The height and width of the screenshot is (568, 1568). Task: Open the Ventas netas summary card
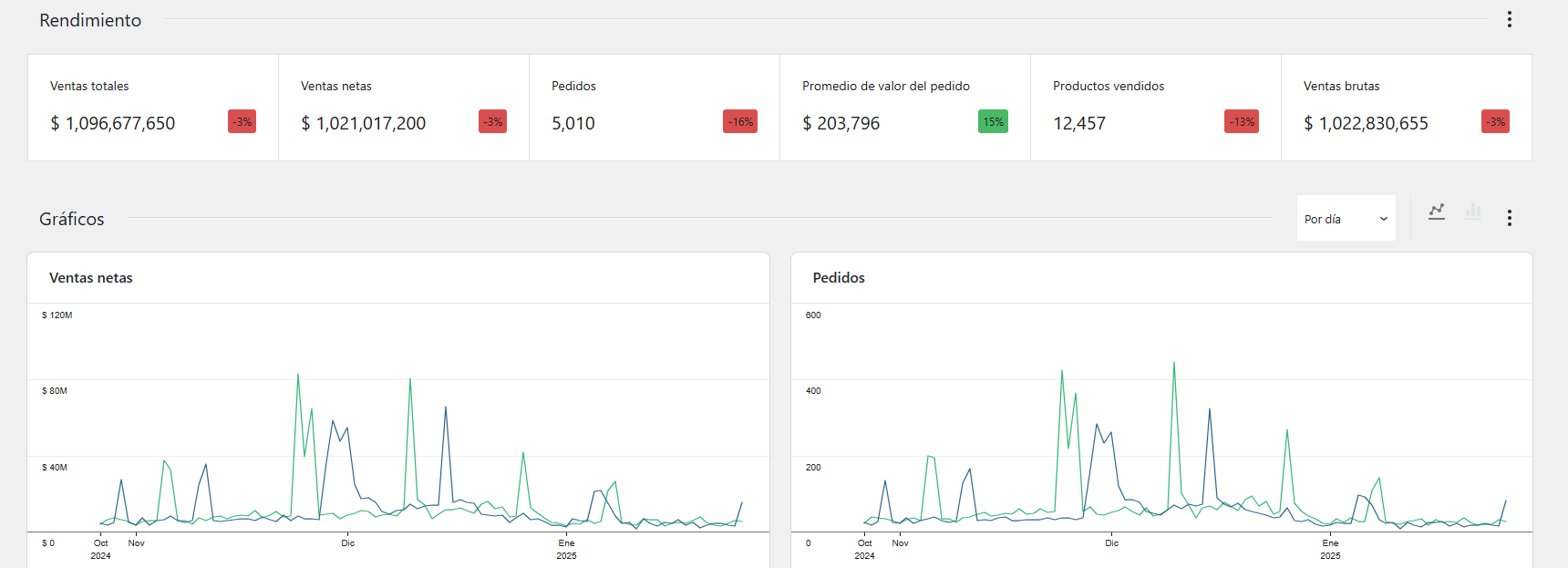[x=403, y=108]
